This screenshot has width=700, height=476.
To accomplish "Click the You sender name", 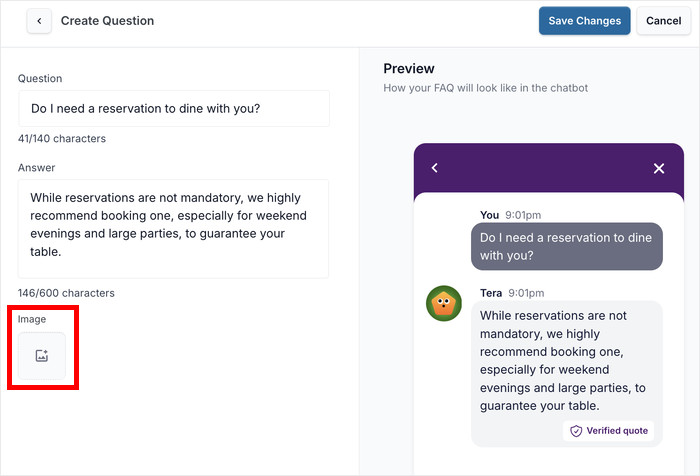I will tap(489, 215).
